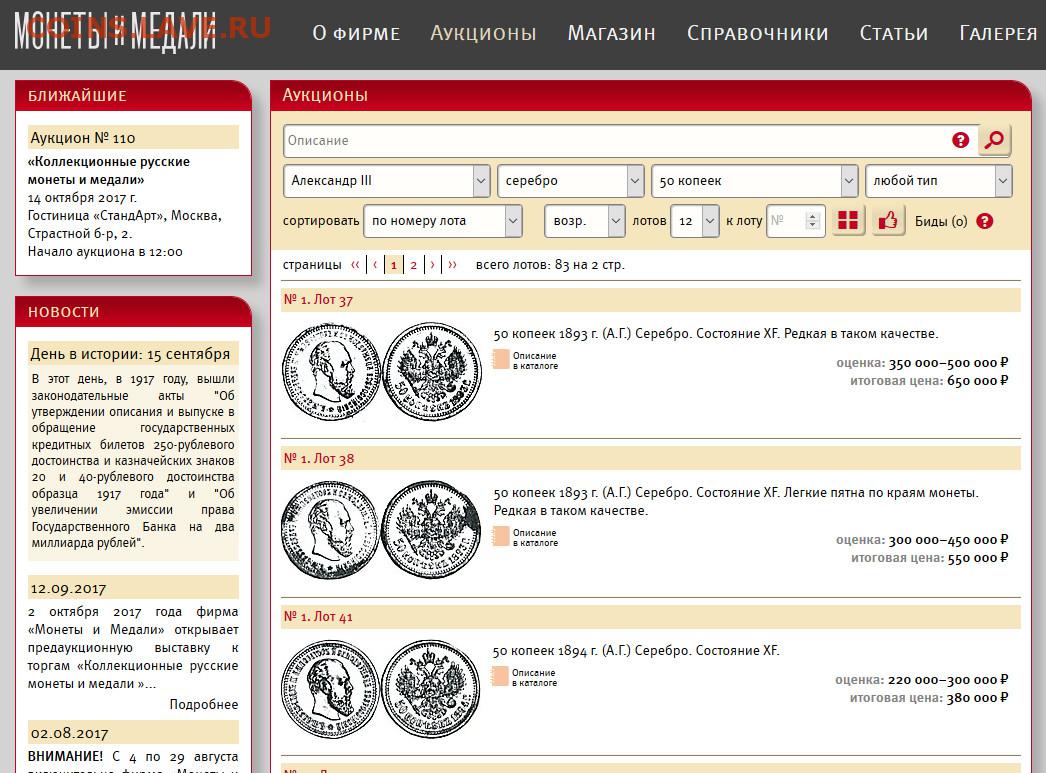Open Справочники menu item
This screenshot has height=773, width=1046.
pos(758,33)
